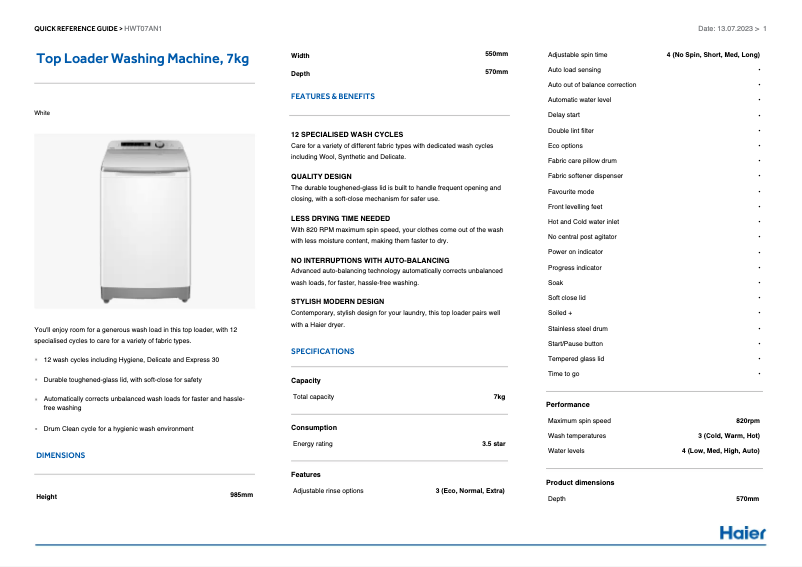The width and height of the screenshot is (802, 567).
Task: Click the Specifications section heading
Action: [322, 352]
